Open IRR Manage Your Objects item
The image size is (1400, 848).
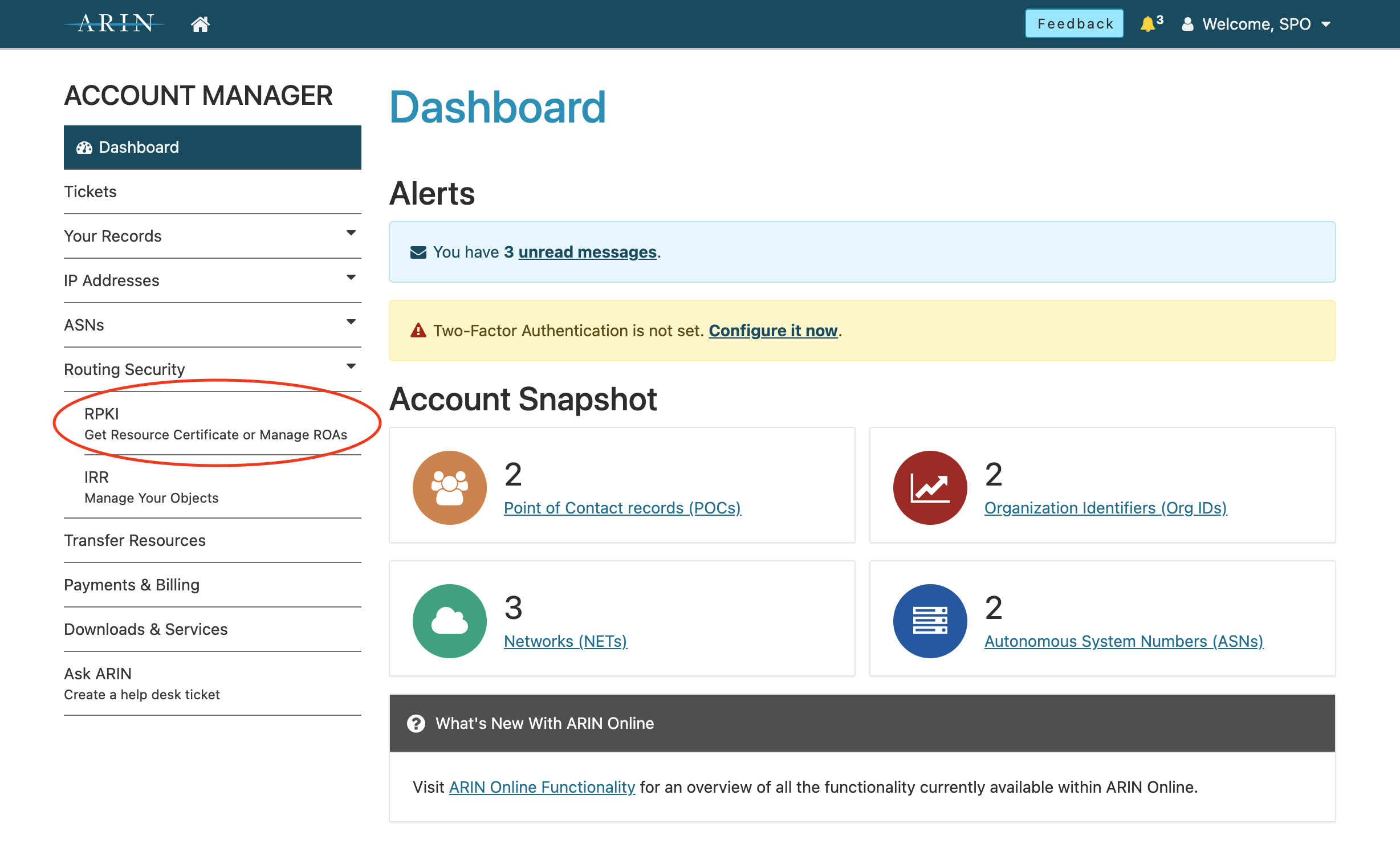[x=223, y=487]
